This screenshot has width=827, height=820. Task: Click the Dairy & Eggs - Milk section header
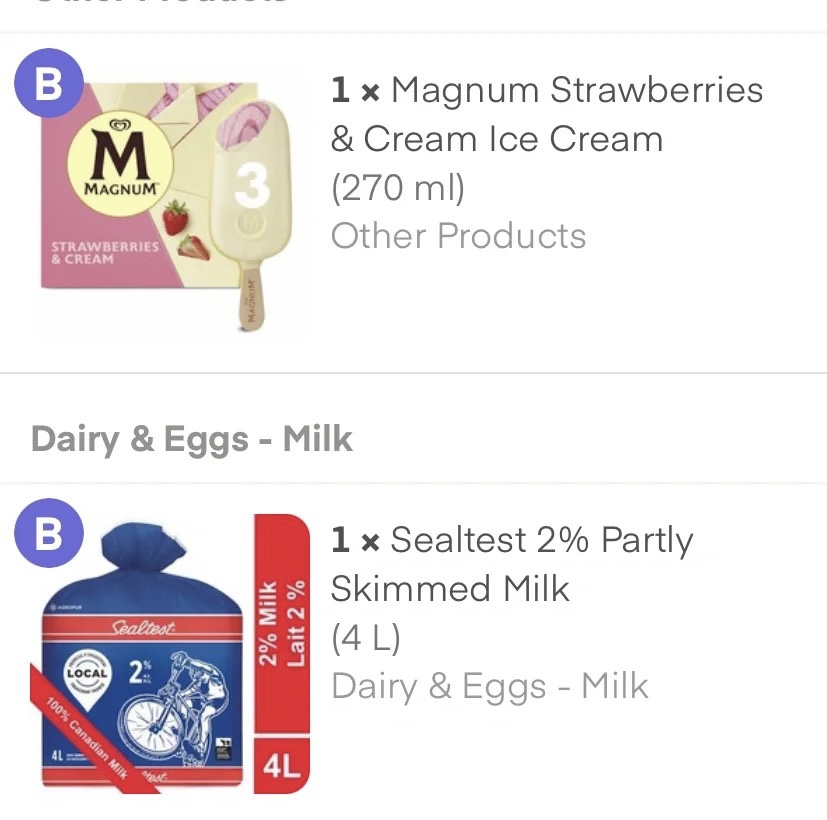192,439
